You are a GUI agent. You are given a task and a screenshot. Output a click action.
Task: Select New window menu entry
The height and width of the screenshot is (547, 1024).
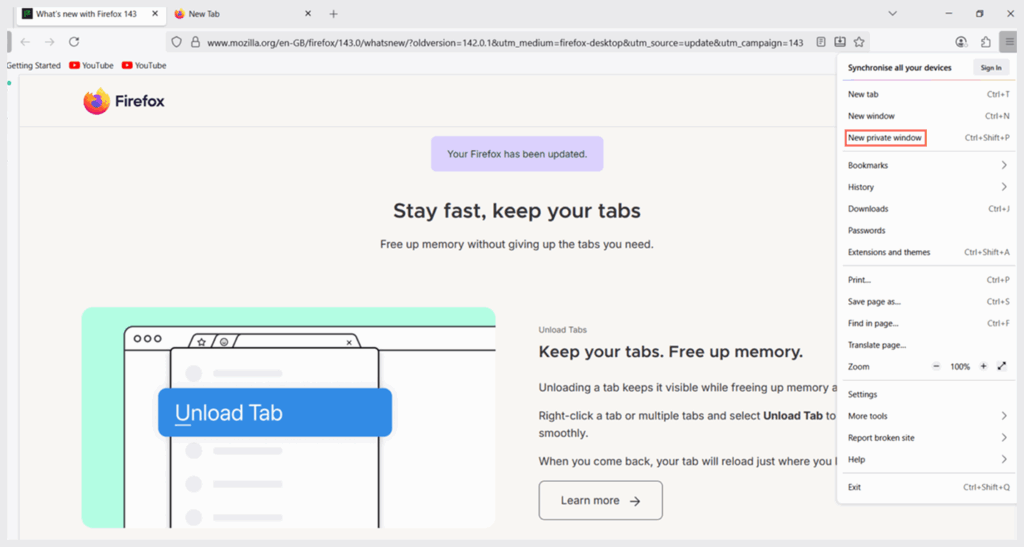coord(928,116)
